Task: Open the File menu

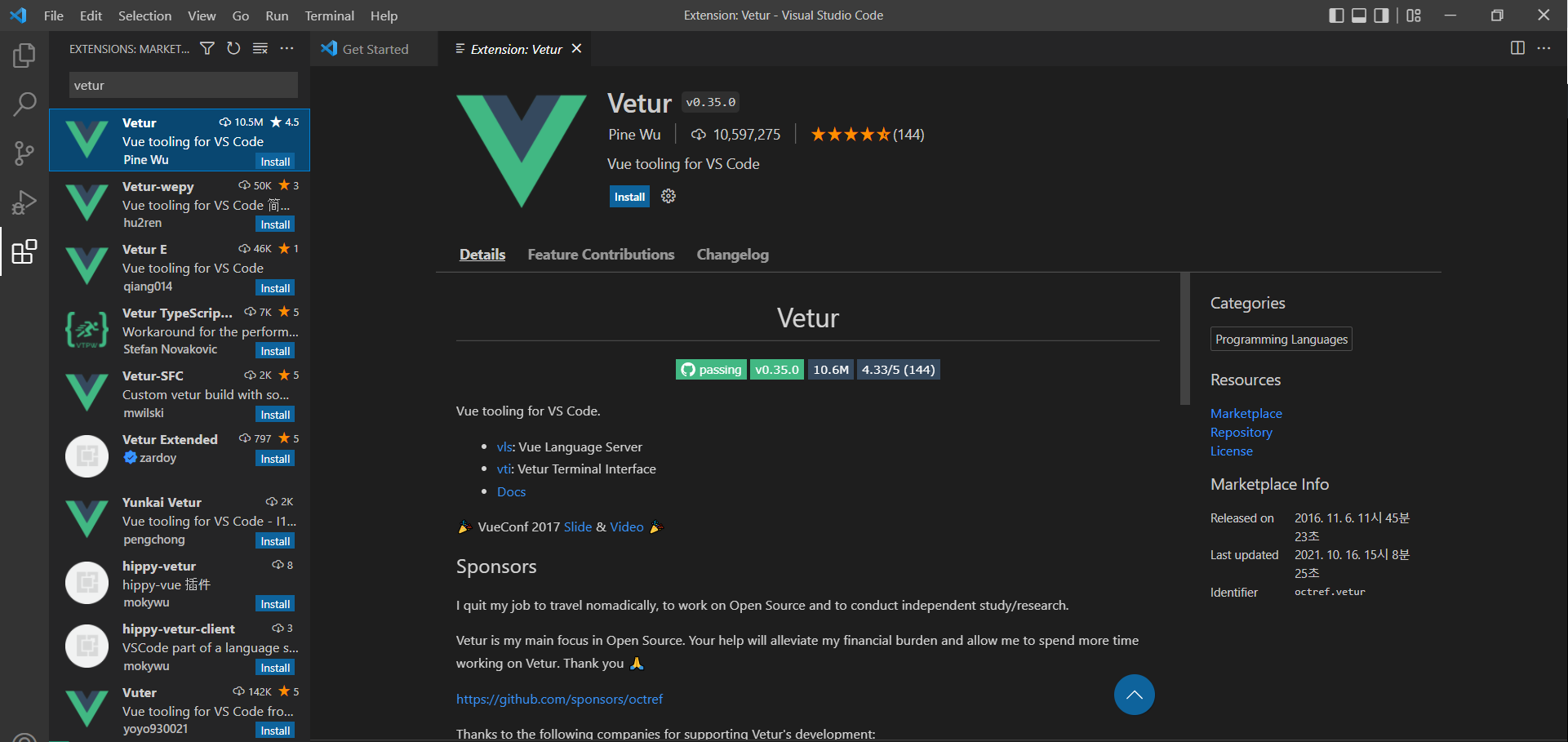Action: (54, 16)
